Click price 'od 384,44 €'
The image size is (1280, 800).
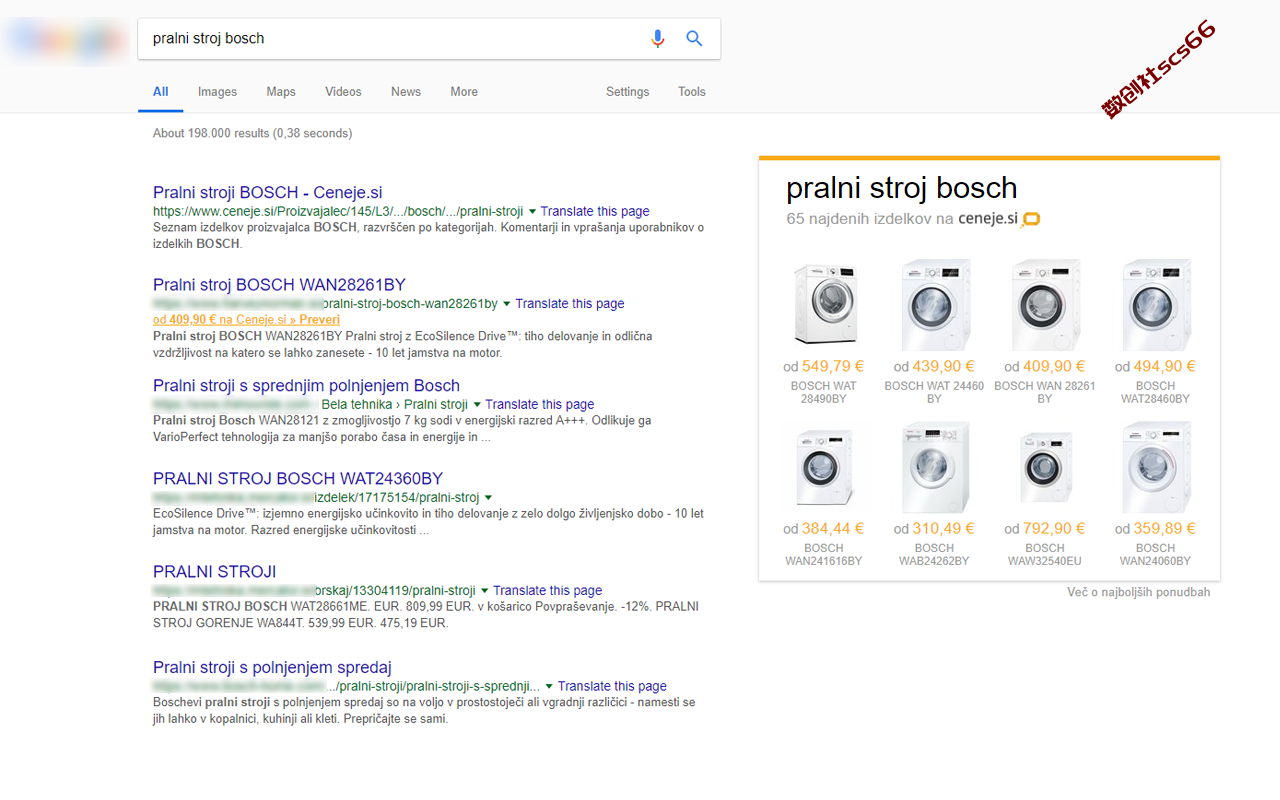pyautogui.click(x=824, y=529)
